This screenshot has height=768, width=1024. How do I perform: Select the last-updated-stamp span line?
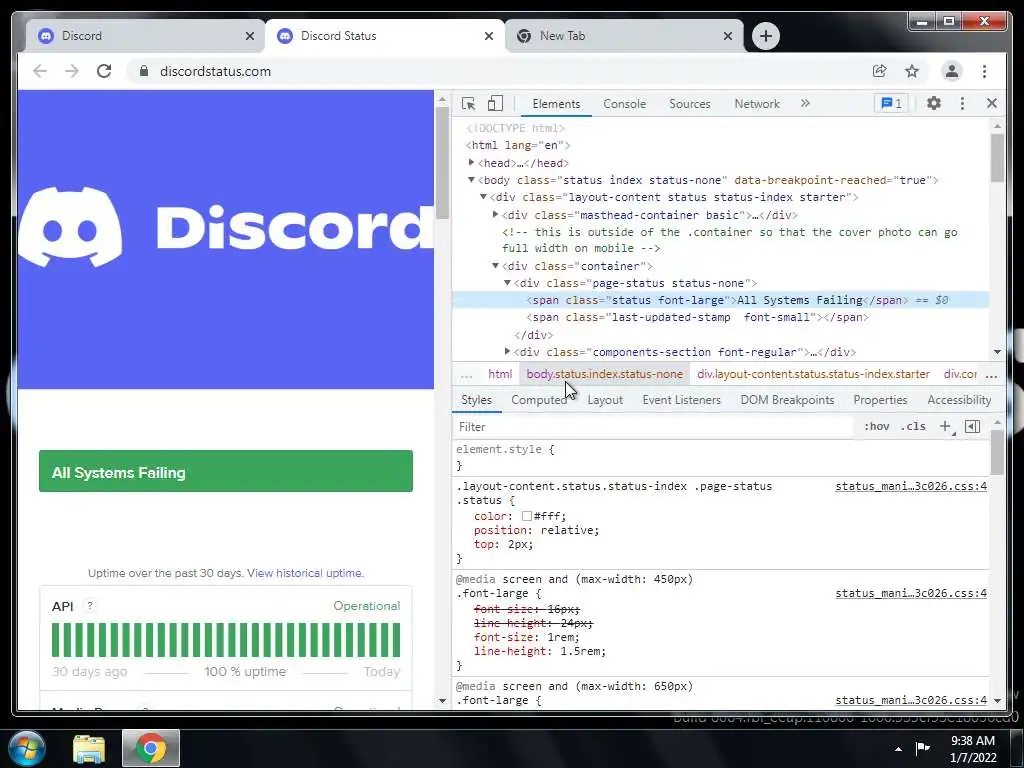coord(697,317)
